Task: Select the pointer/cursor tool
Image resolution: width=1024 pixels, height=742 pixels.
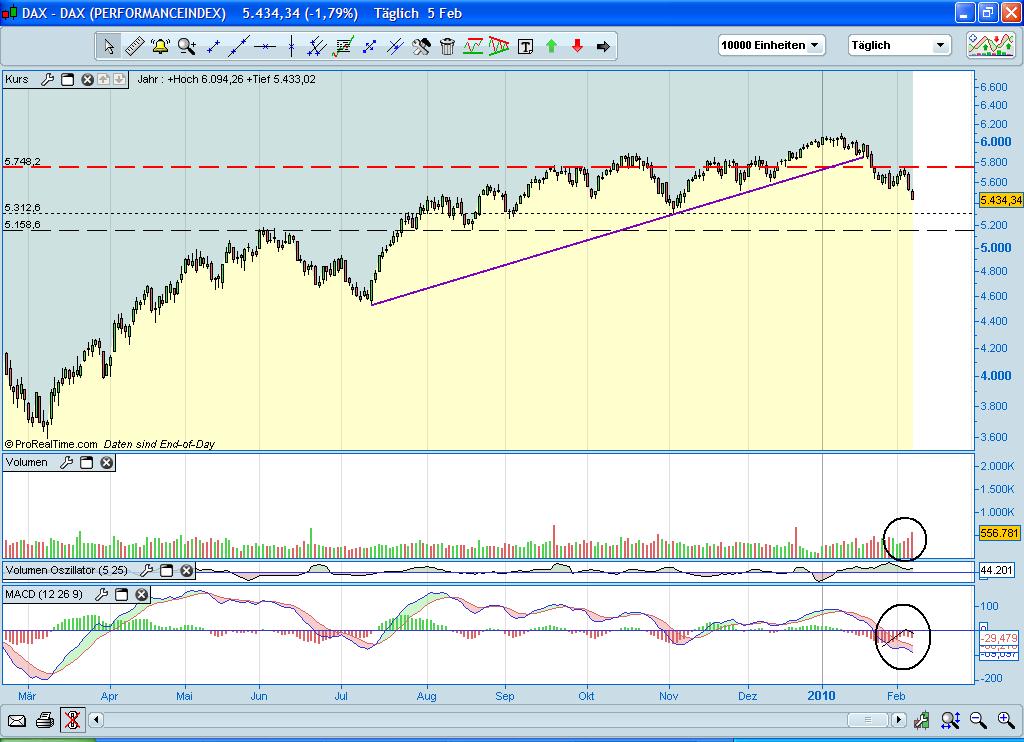Action: point(109,46)
